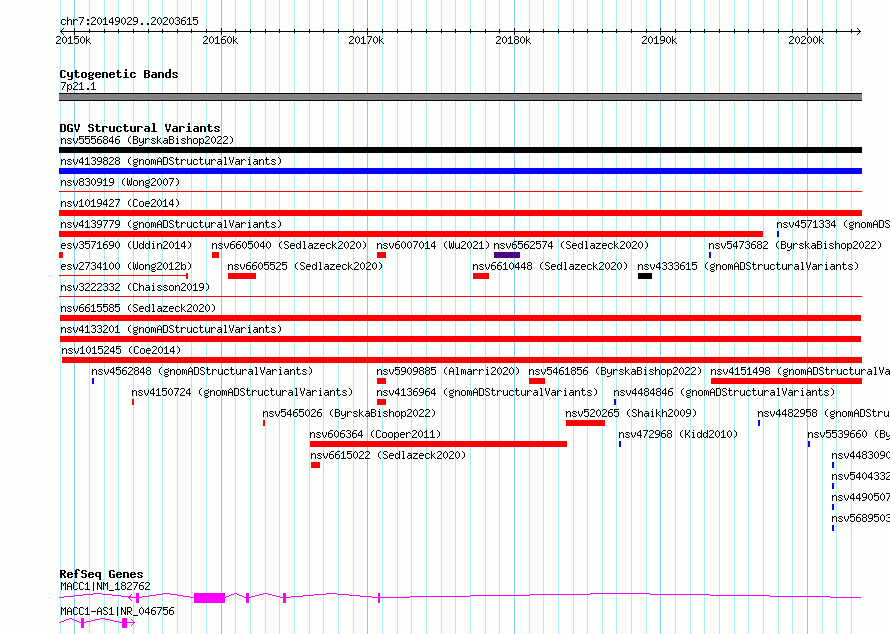Image resolution: width=890 pixels, height=634 pixels.
Task: Click the nsv4151498 variant red bar
Action: coord(786,381)
